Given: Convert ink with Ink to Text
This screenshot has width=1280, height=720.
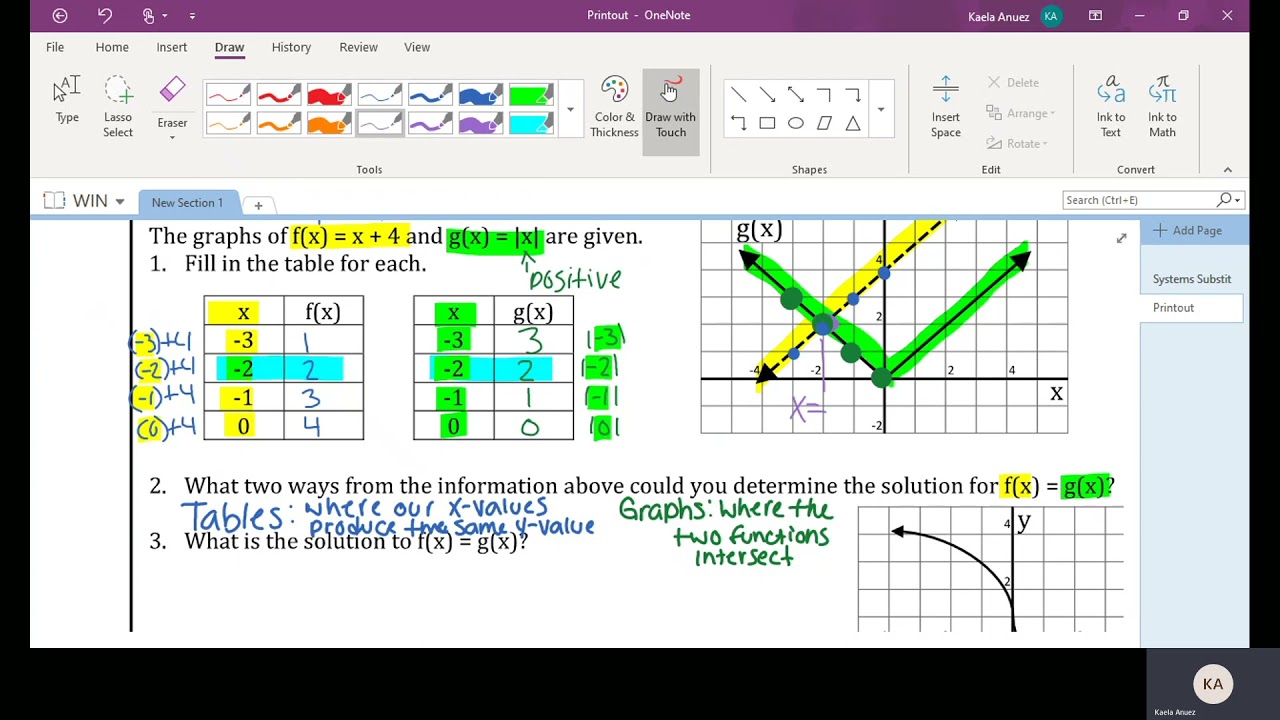Looking at the screenshot, I should coord(1111,108).
